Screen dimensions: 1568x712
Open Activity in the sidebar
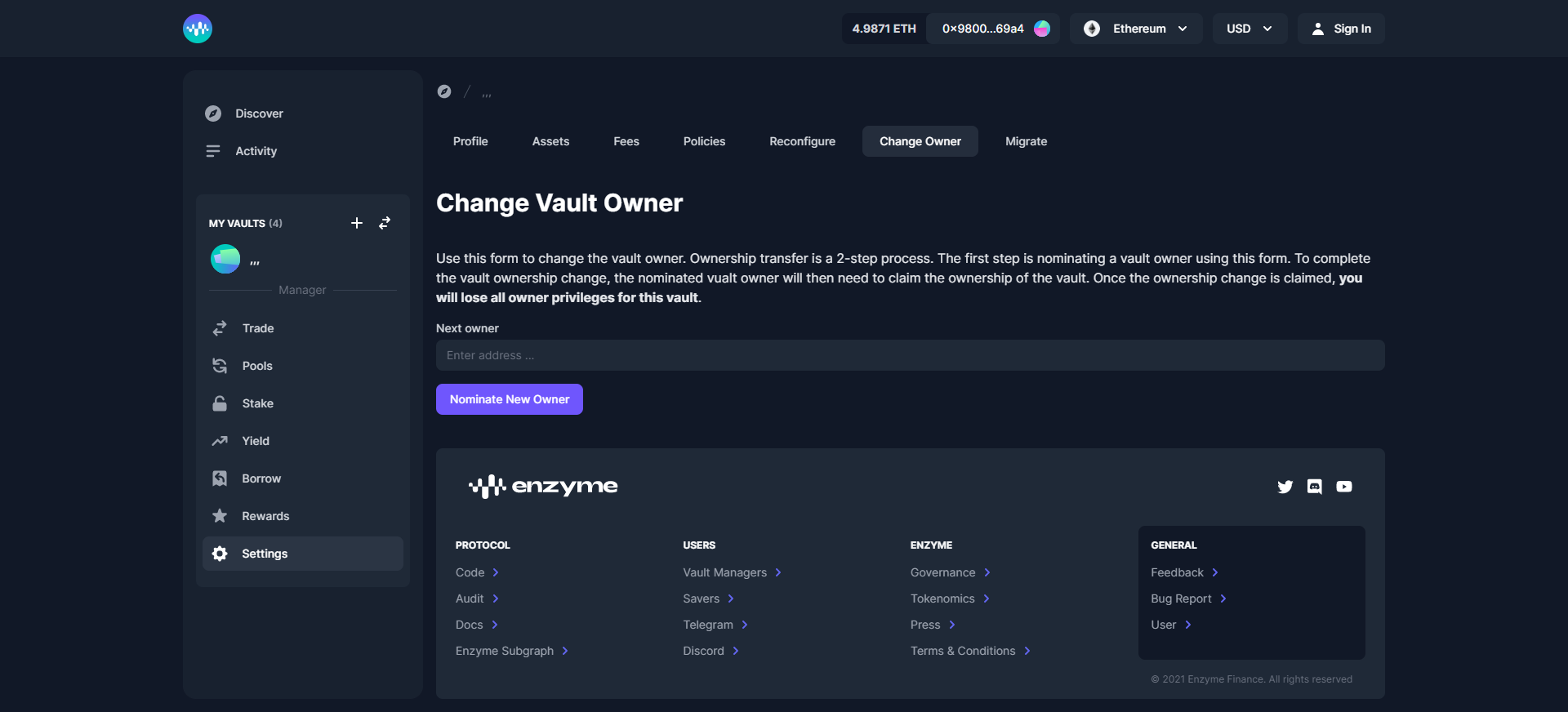click(x=303, y=151)
